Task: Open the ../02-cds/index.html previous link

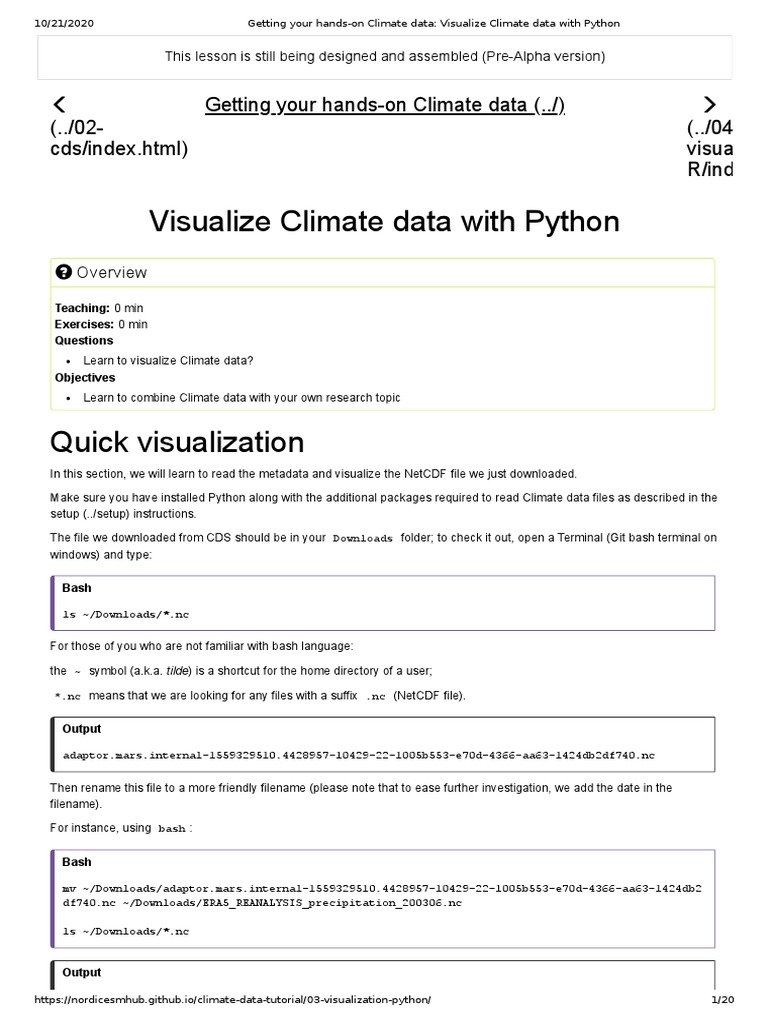Action: 118,138
